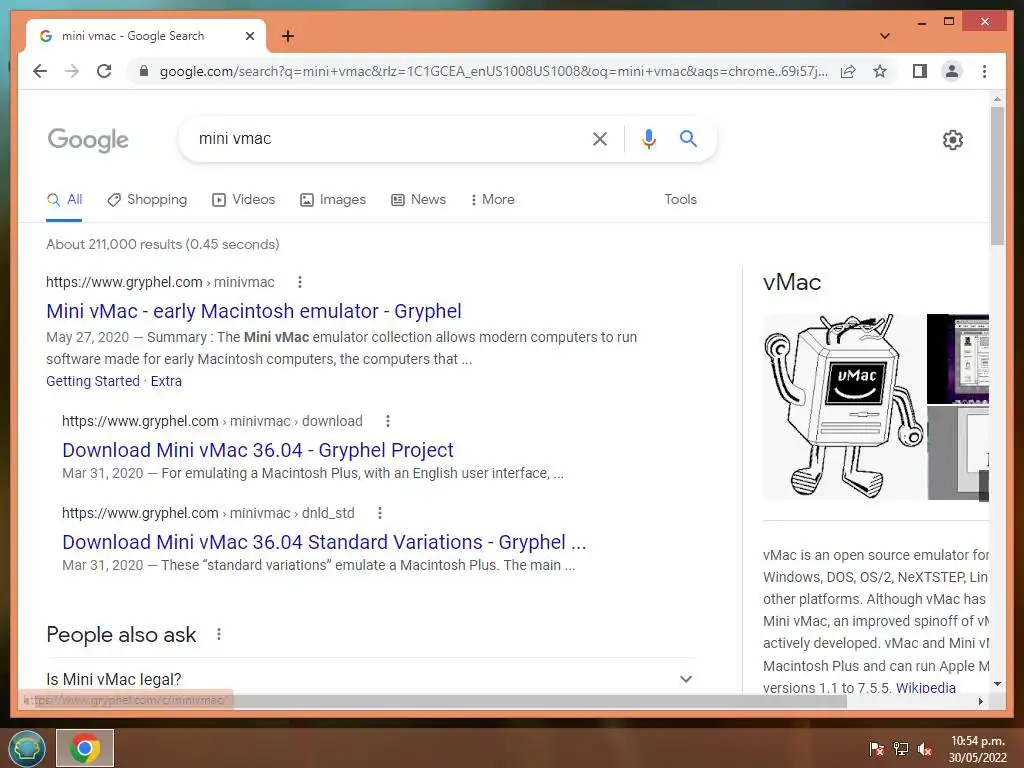Open the Windows Start orb

27,748
